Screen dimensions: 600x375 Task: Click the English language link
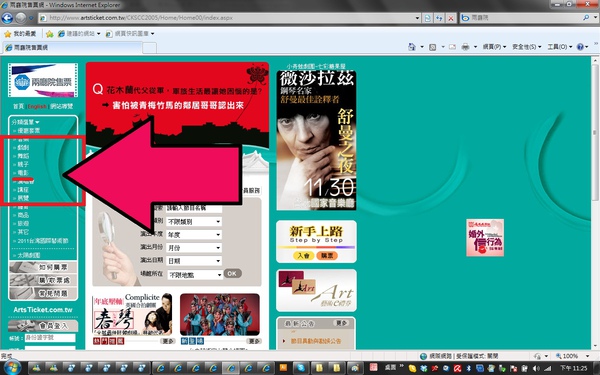pos(37,106)
